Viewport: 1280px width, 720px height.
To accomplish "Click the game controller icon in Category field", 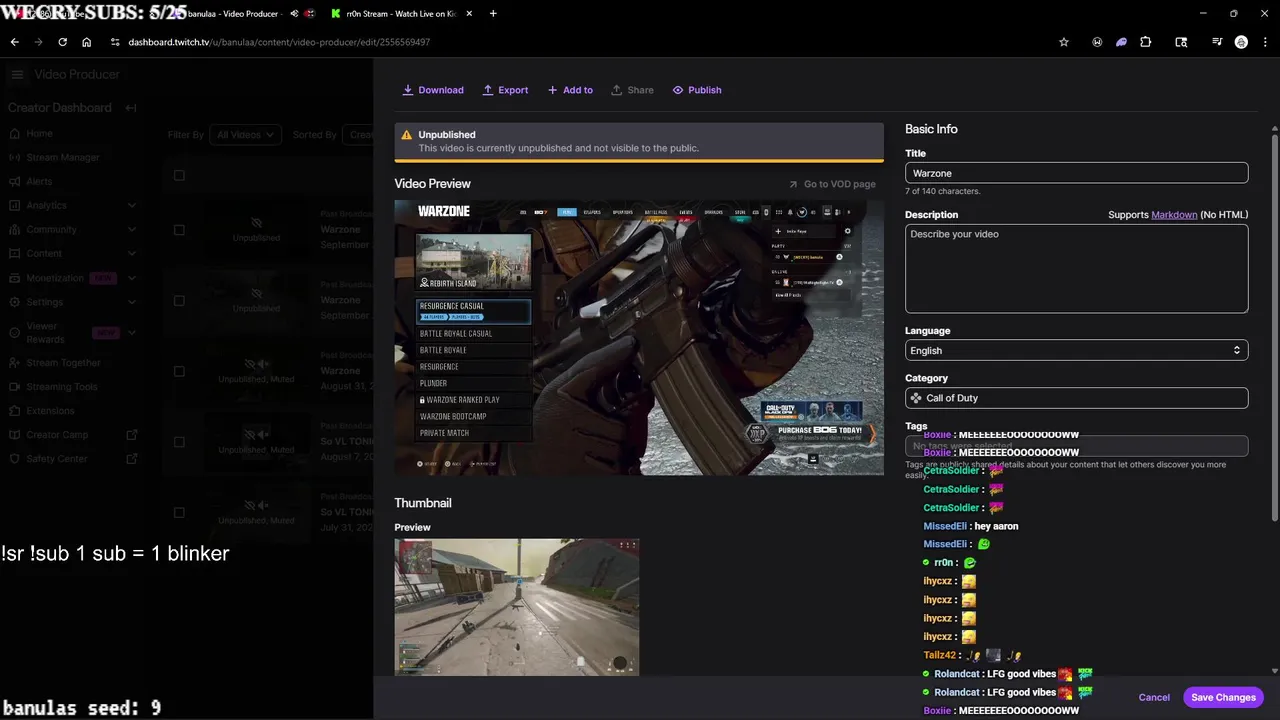I will (x=916, y=398).
